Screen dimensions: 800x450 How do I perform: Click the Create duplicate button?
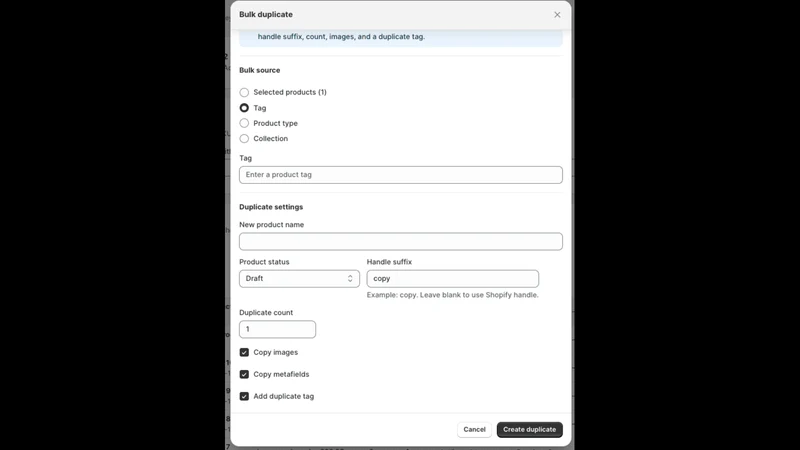tap(530, 430)
